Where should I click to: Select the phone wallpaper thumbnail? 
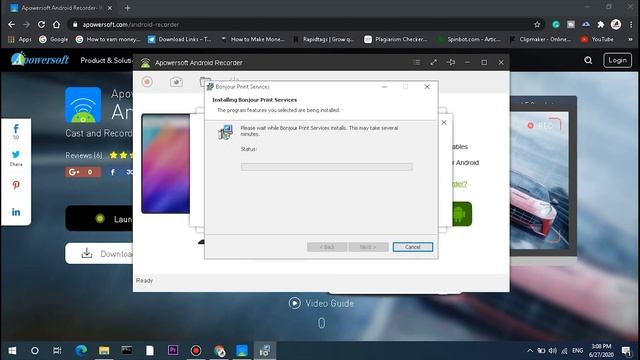(166, 164)
